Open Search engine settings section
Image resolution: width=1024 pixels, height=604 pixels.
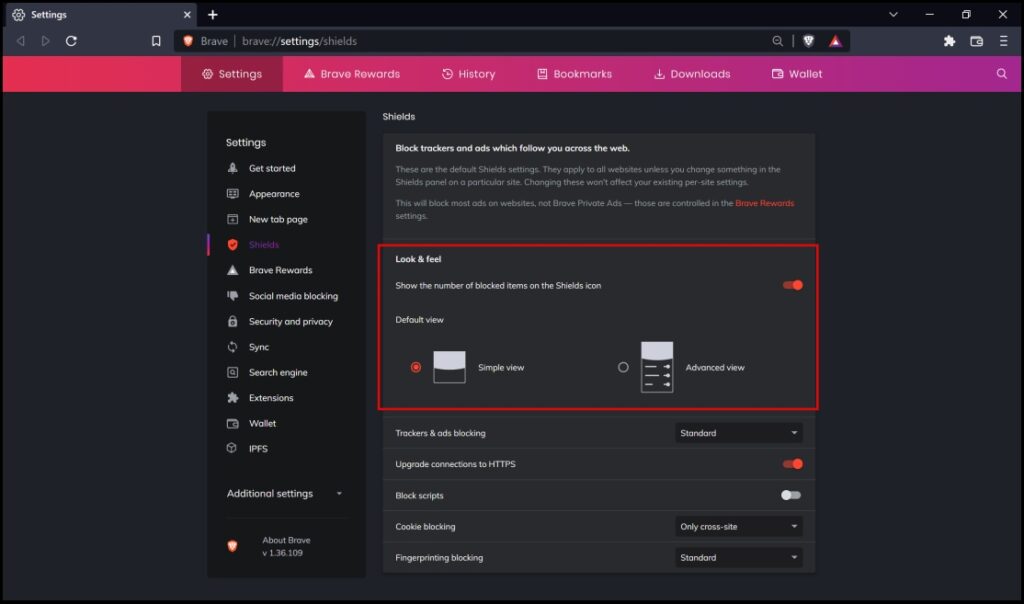coord(278,372)
